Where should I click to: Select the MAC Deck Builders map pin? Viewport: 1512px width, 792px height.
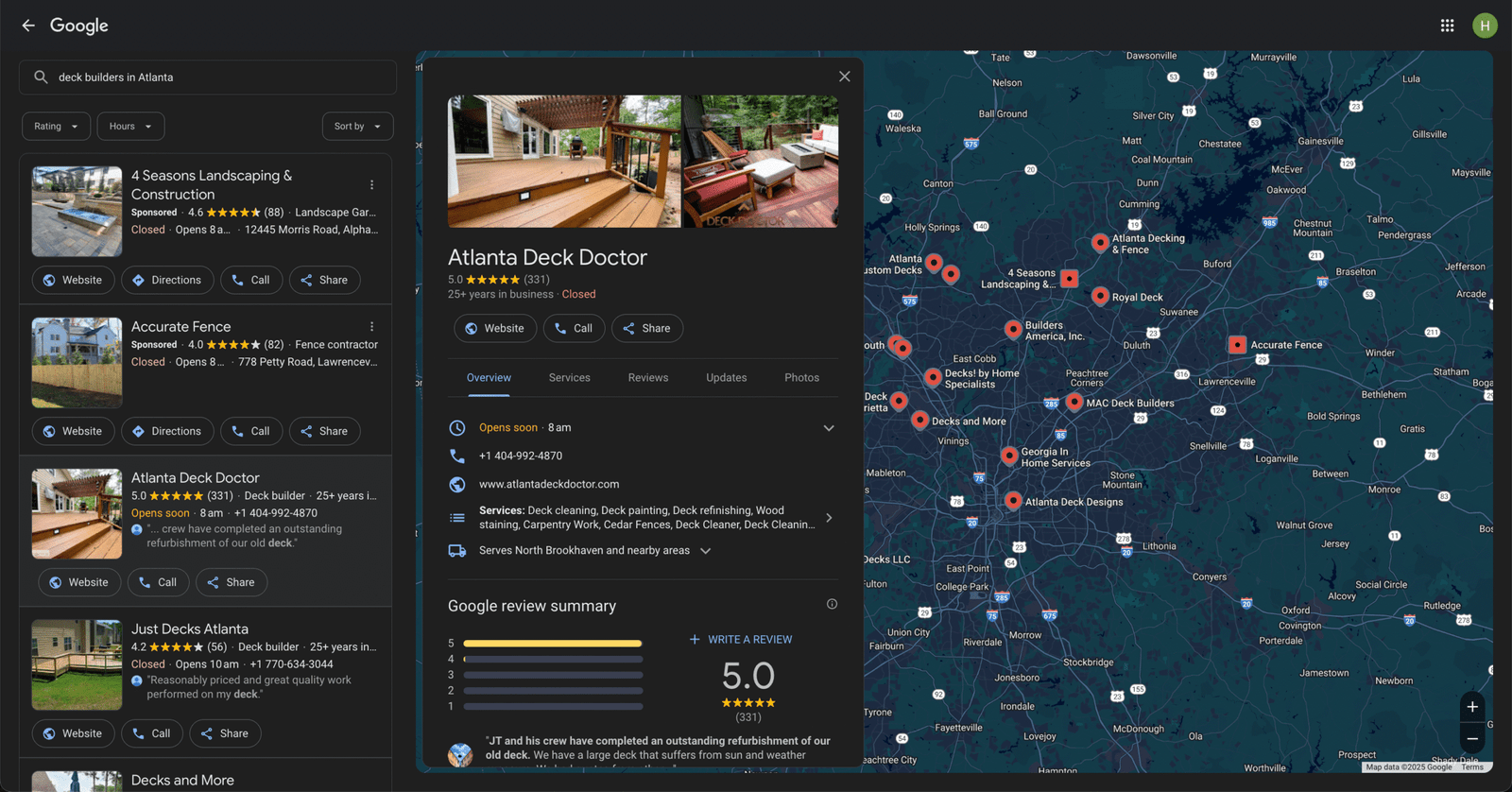tap(1074, 402)
